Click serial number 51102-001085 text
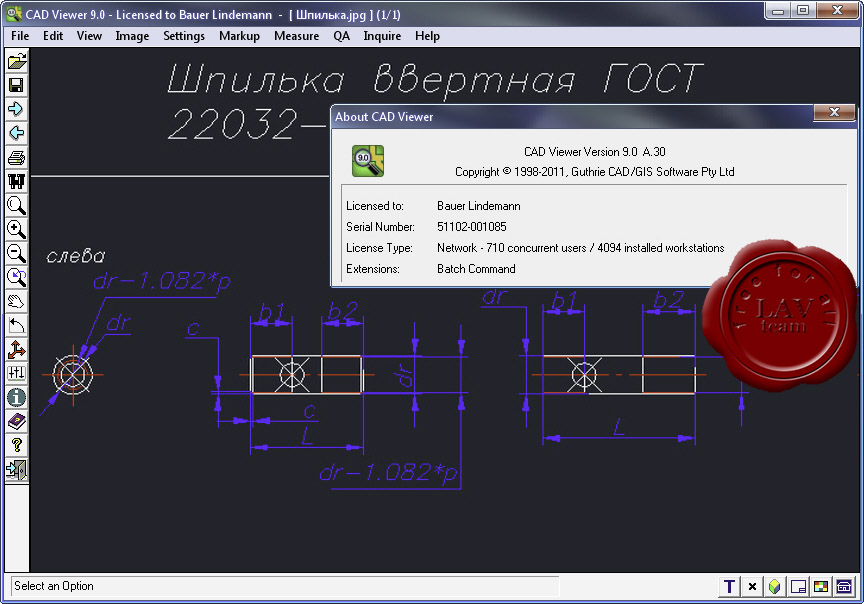This screenshot has height=604, width=864. tap(472, 226)
